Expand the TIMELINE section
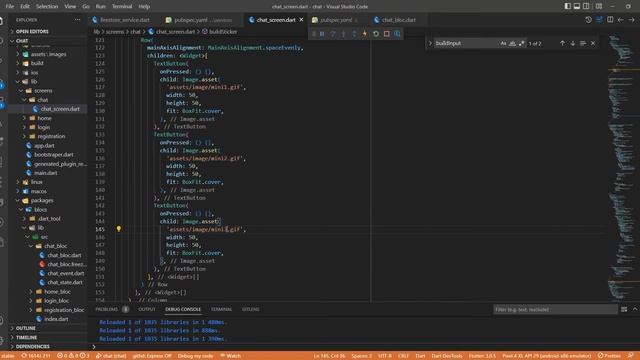This screenshot has height=360, width=640. pyautogui.click(x=48, y=338)
